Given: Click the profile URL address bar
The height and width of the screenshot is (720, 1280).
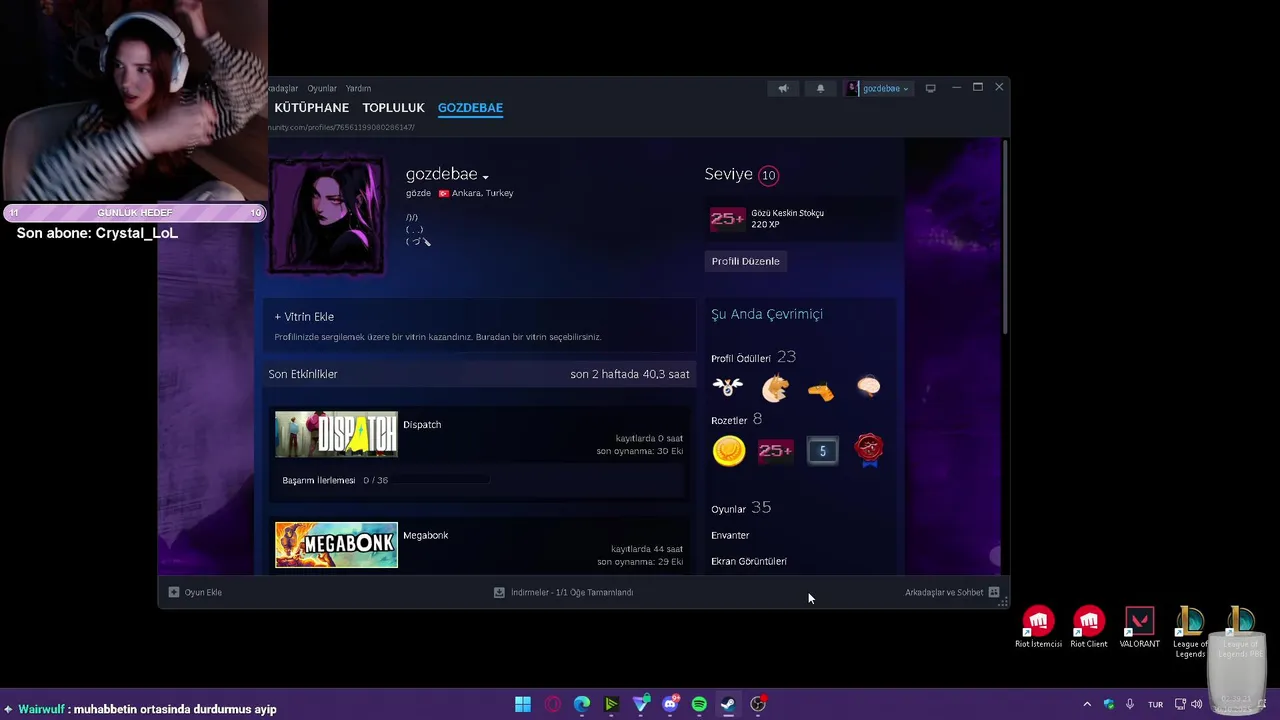Looking at the screenshot, I should 342,127.
